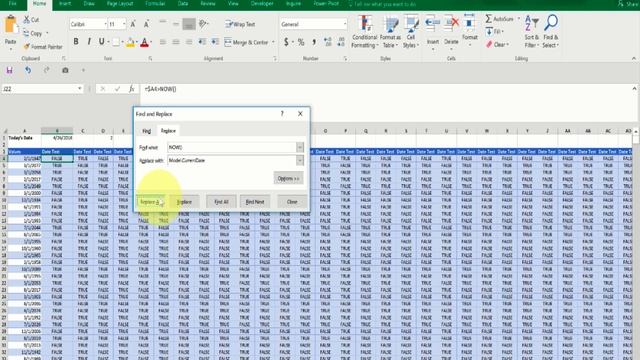Image resolution: width=640 pixels, height=360 pixels.
Task: Open the font name Calibri dropdown
Action: [105, 24]
